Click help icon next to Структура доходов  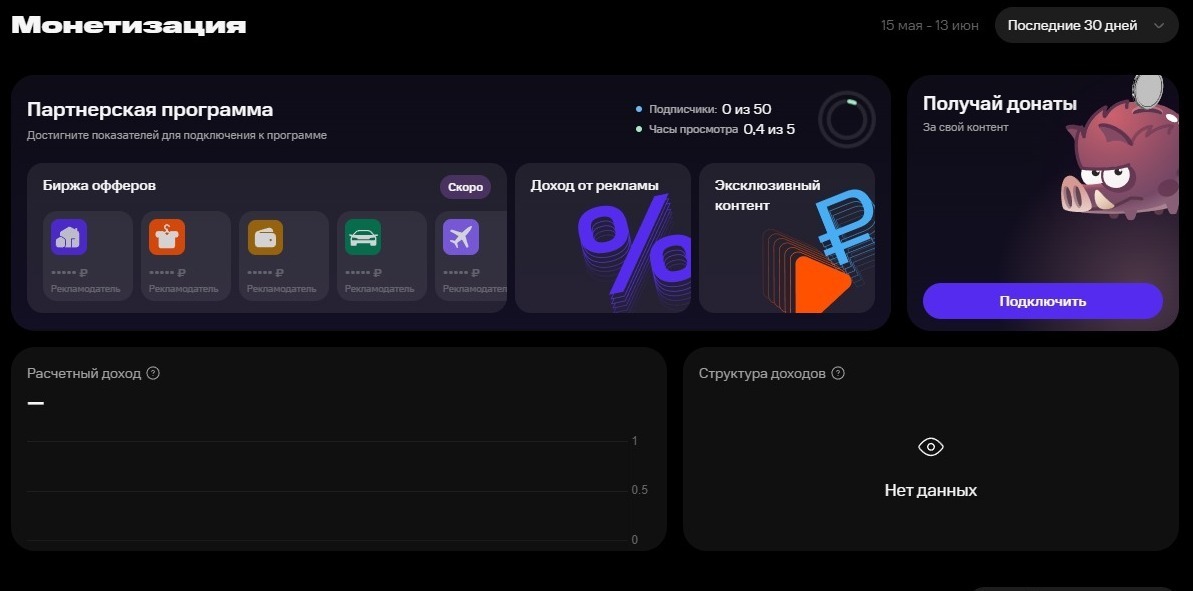click(x=838, y=373)
